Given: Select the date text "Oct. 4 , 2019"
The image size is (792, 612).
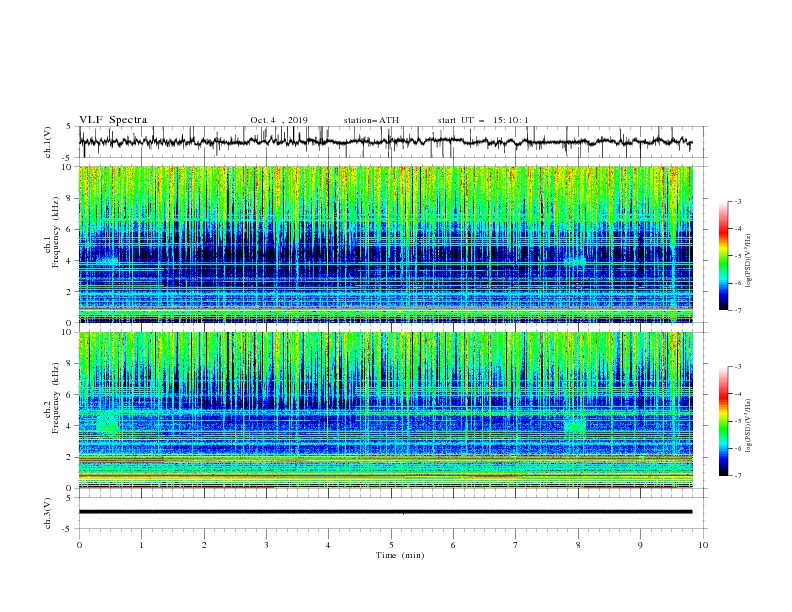Looking at the screenshot, I should [x=279, y=120].
